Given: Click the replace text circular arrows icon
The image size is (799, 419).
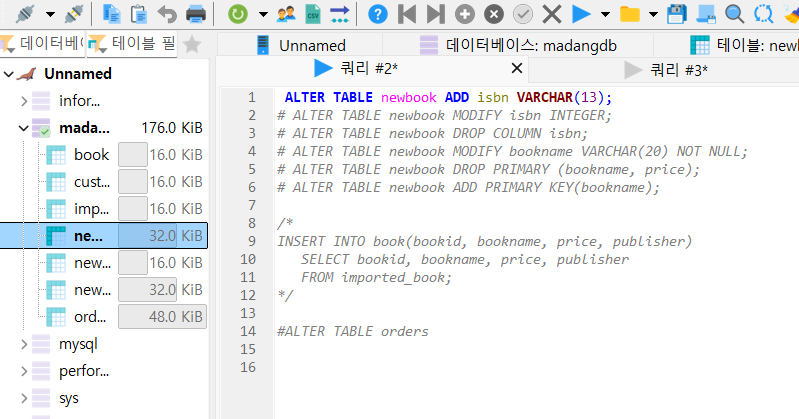Looking at the screenshot, I should 763,14.
